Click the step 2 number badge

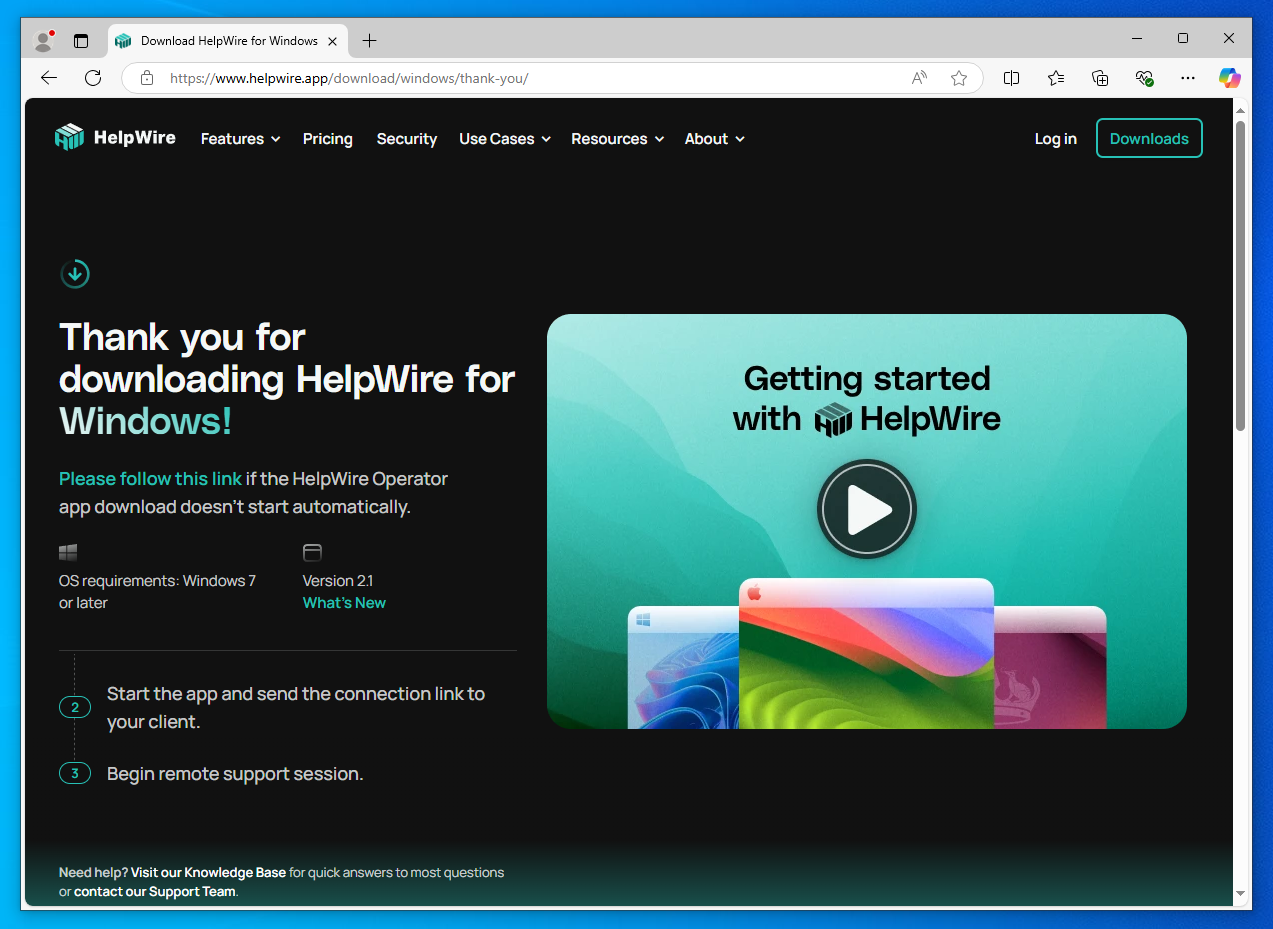click(x=75, y=708)
